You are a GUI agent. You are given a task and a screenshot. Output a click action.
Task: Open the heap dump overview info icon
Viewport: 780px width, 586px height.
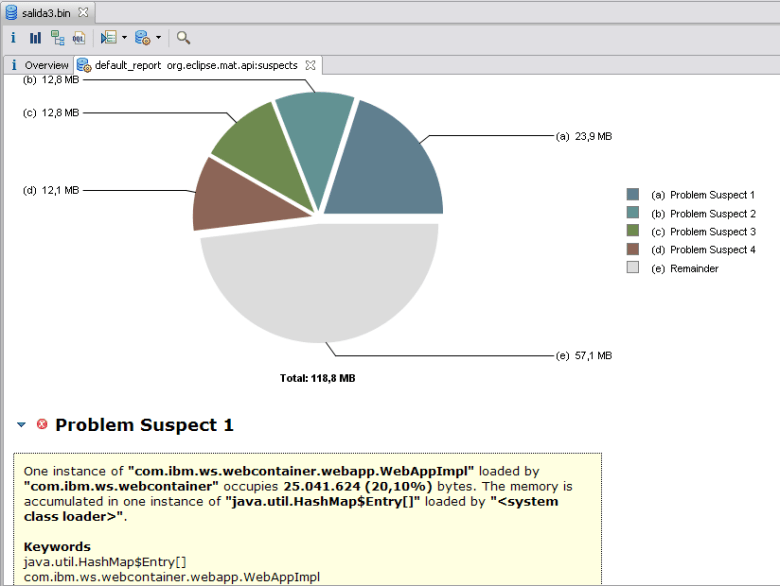tap(14, 38)
